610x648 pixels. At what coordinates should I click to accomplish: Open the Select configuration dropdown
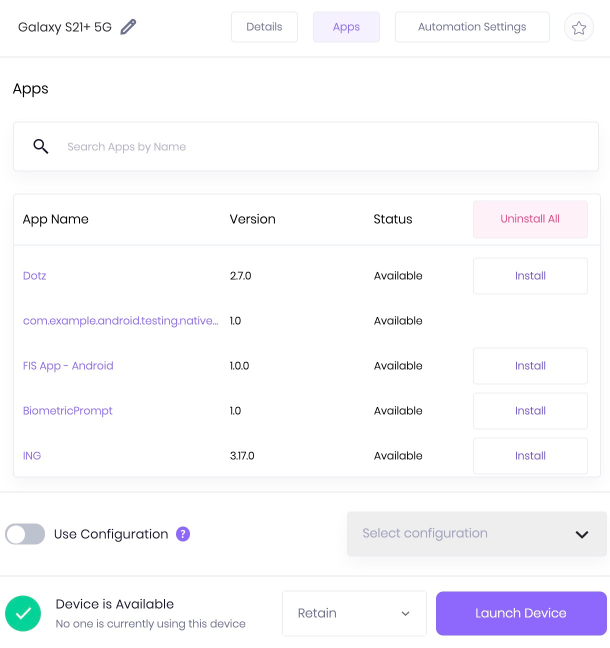click(x=477, y=534)
